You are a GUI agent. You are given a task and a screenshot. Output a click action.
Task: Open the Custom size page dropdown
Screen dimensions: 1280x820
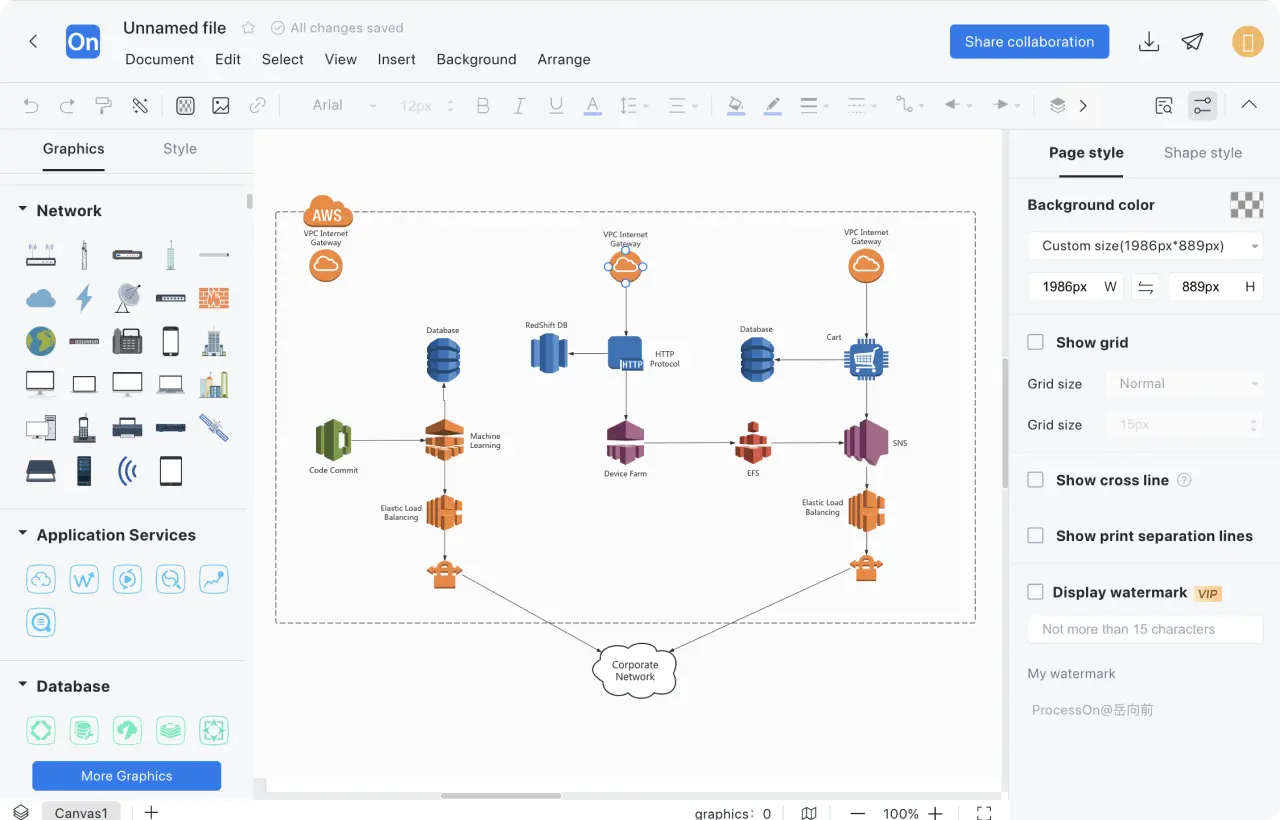(x=1145, y=246)
